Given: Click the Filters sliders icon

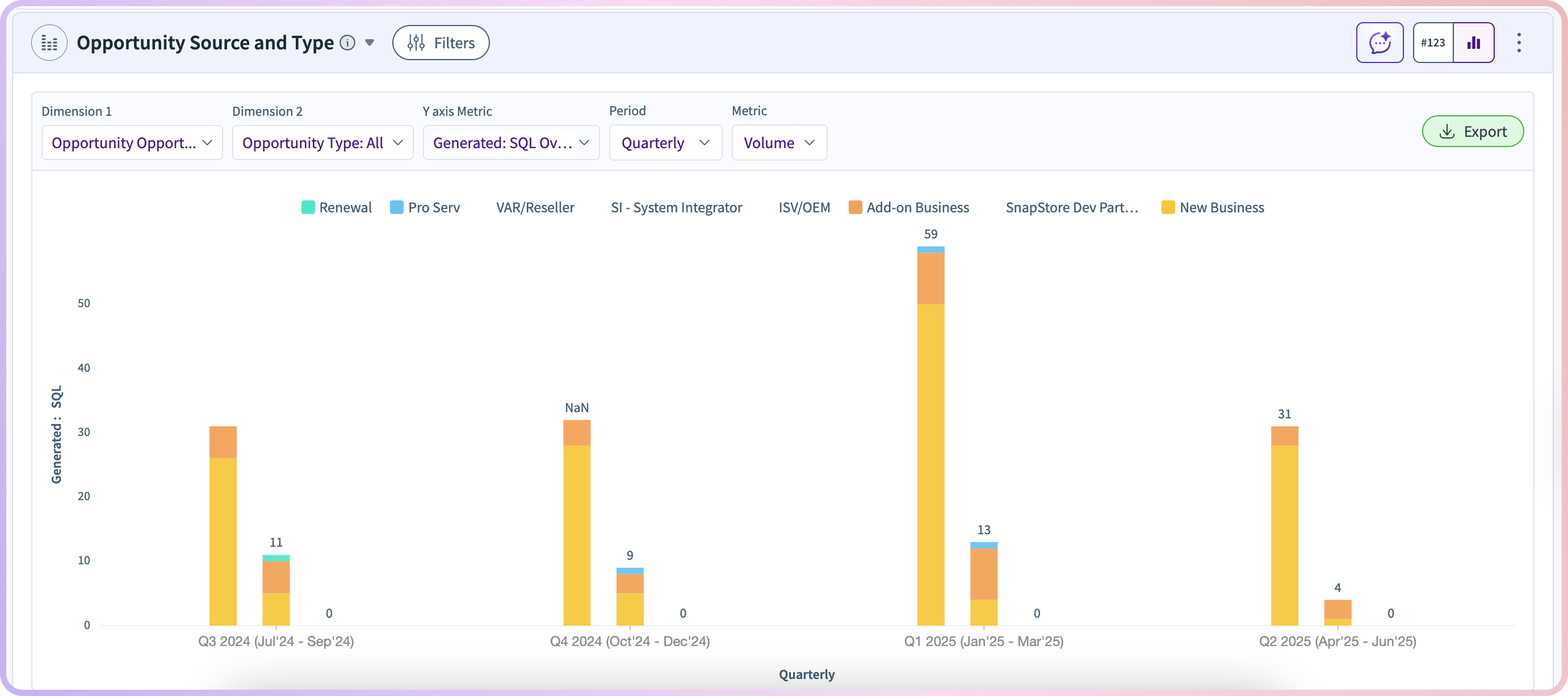Looking at the screenshot, I should (x=416, y=43).
